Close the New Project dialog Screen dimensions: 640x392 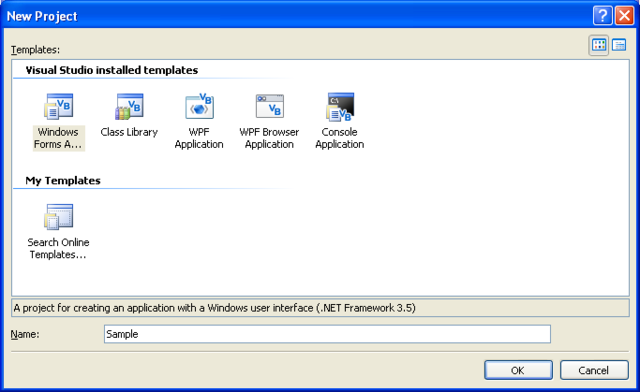[624, 16]
